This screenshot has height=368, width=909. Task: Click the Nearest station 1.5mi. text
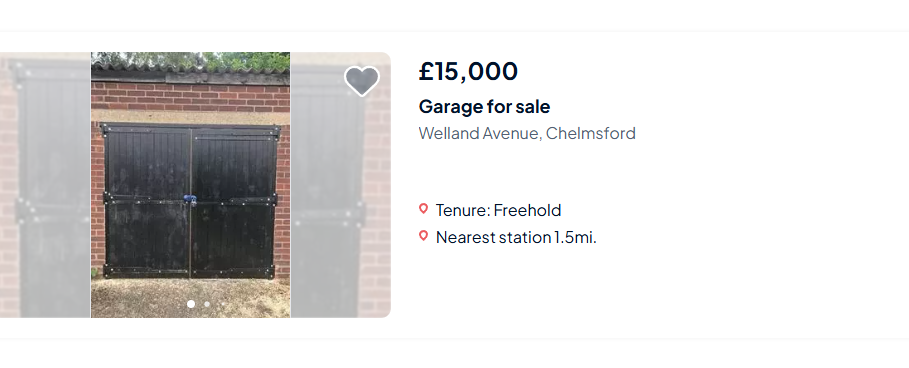(x=516, y=237)
